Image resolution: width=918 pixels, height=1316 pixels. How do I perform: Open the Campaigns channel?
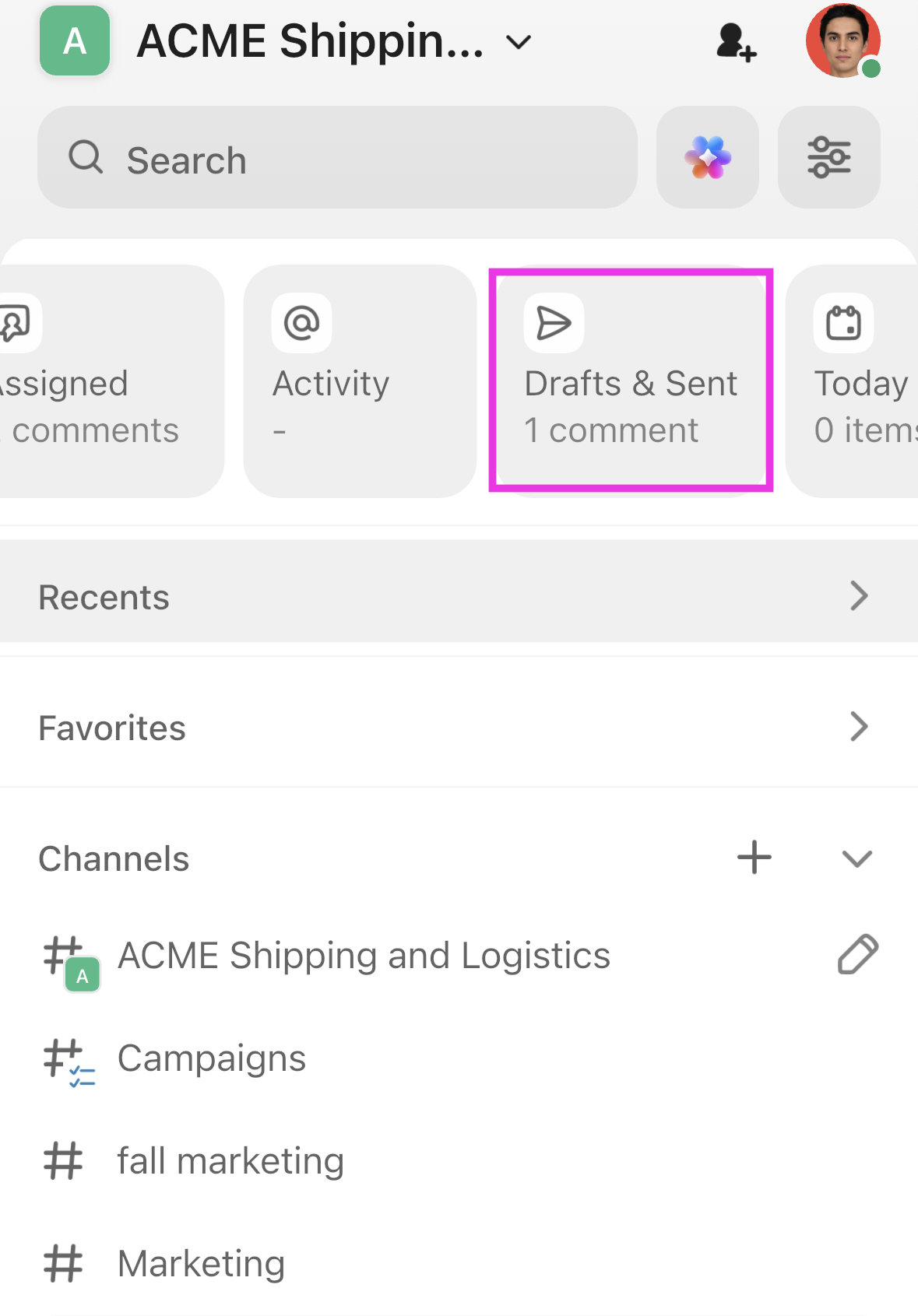click(x=212, y=1058)
